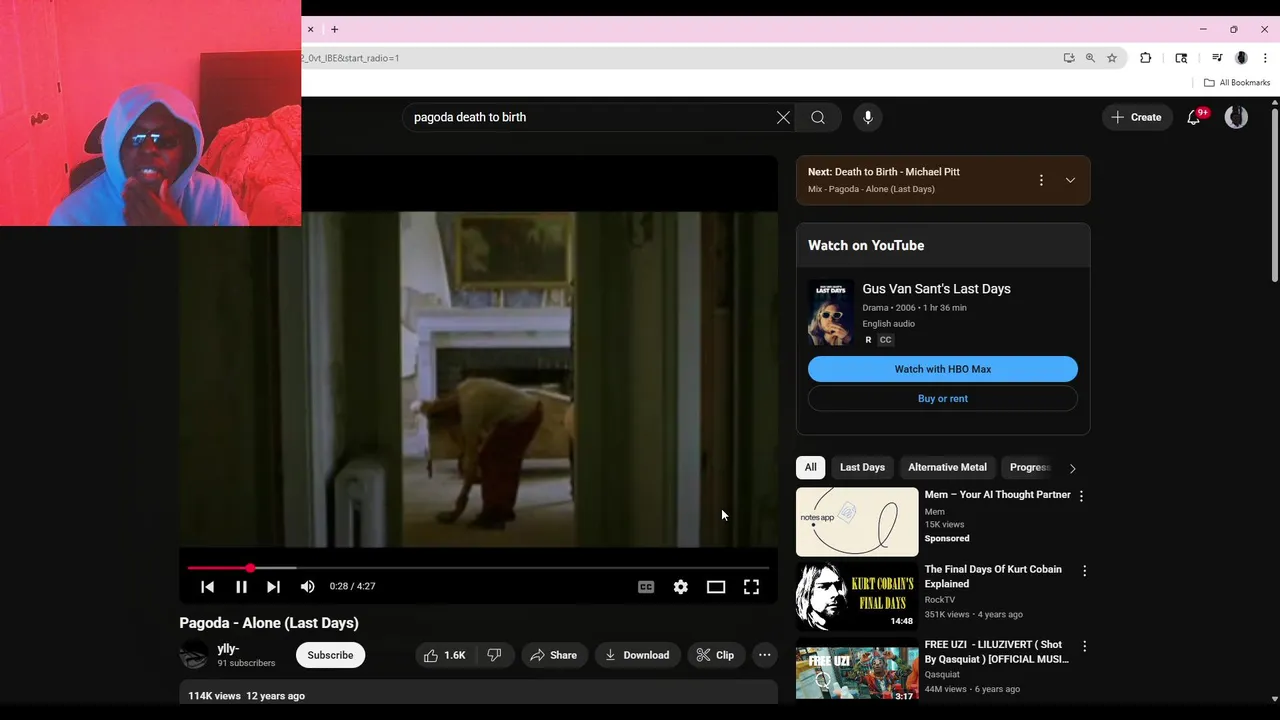
Task: Open All Bookmarks folder
Action: click(1237, 83)
